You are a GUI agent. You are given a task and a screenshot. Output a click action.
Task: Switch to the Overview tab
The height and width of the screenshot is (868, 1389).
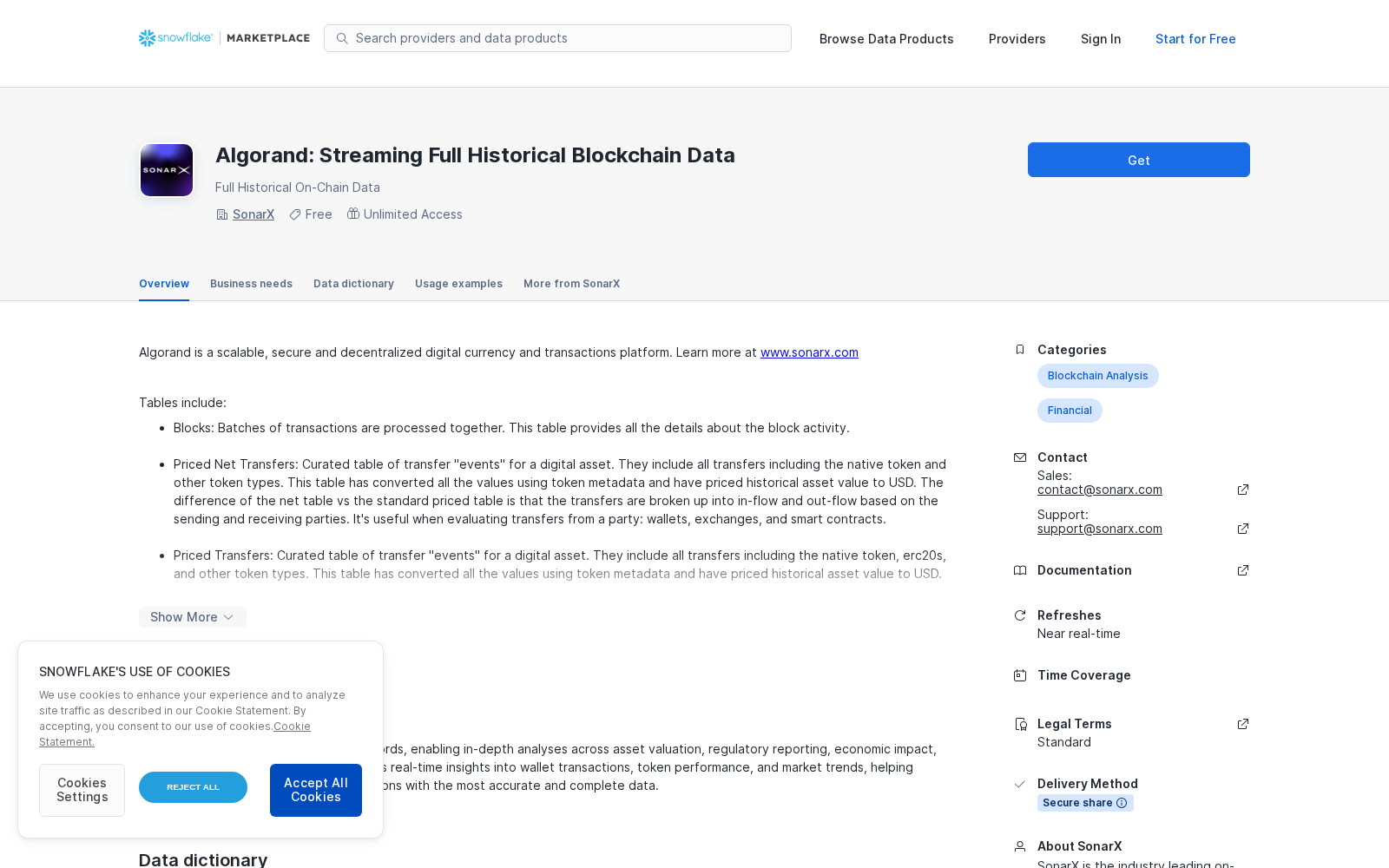pos(164,284)
